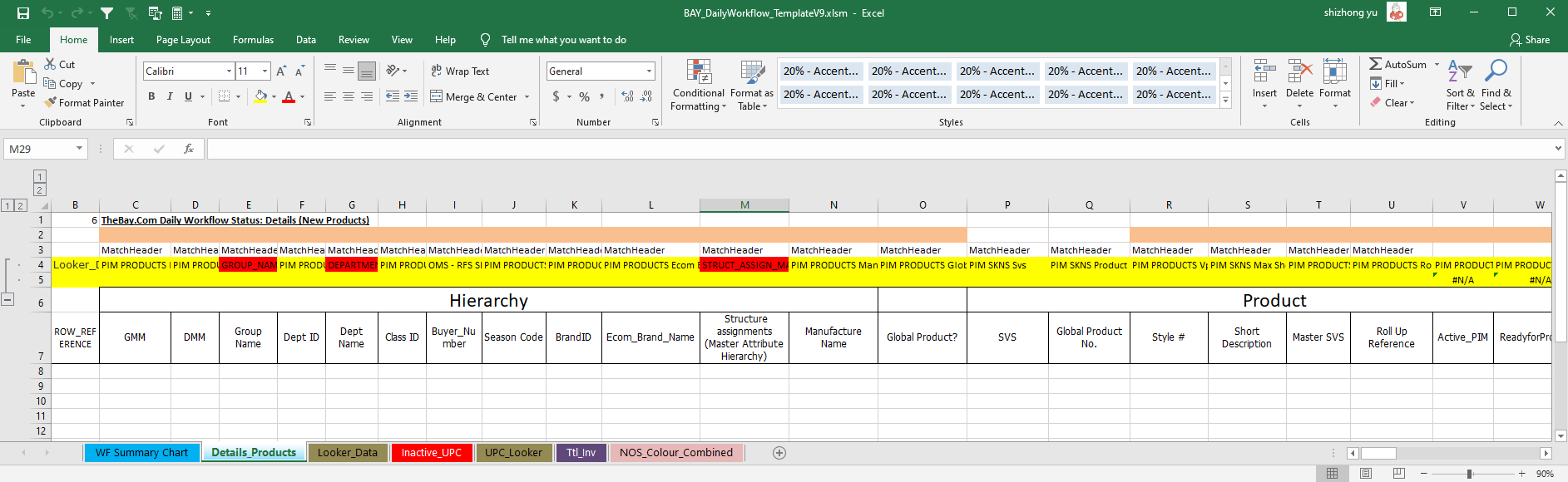Apply Percent Style format
This screenshot has height=482, width=1568.
coord(585,96)
